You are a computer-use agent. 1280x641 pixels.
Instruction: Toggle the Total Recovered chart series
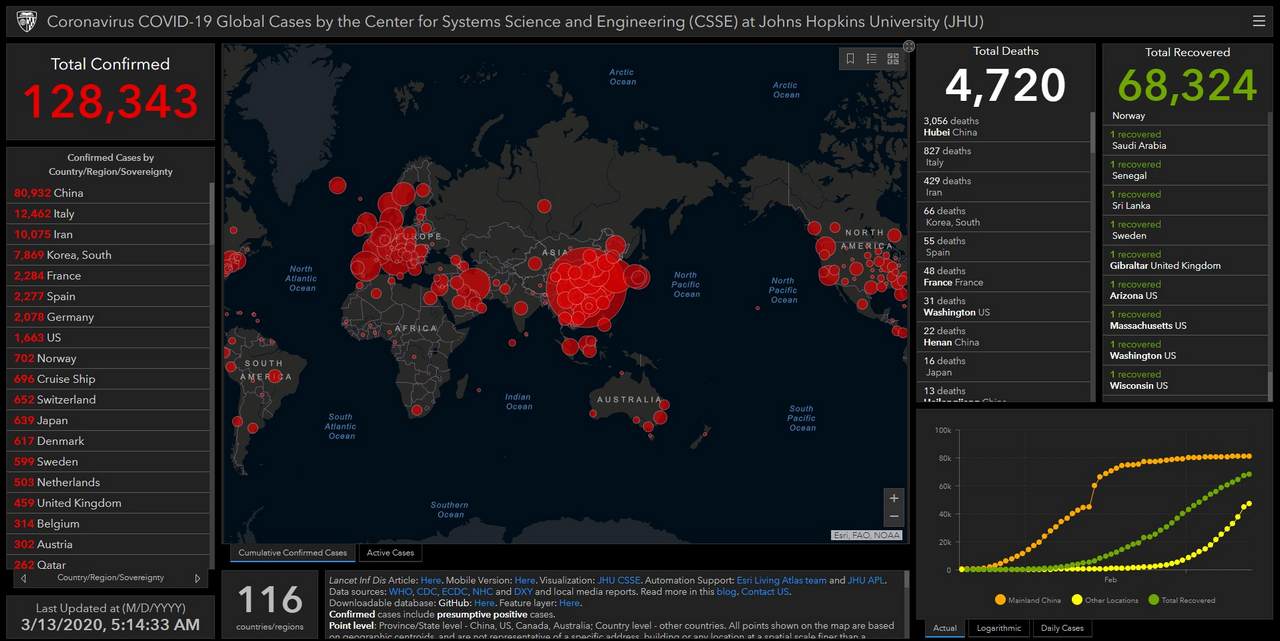click(1181, 600)
